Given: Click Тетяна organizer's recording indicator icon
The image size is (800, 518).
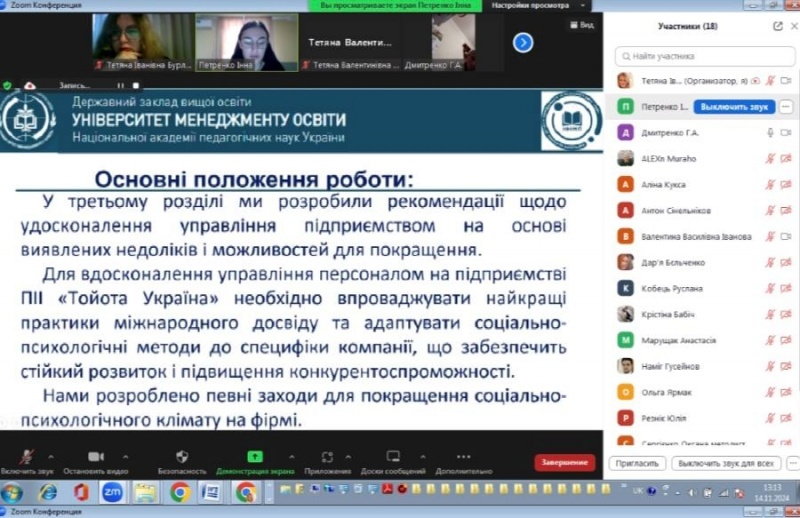Looking at the screenshot, I should 756,81.
